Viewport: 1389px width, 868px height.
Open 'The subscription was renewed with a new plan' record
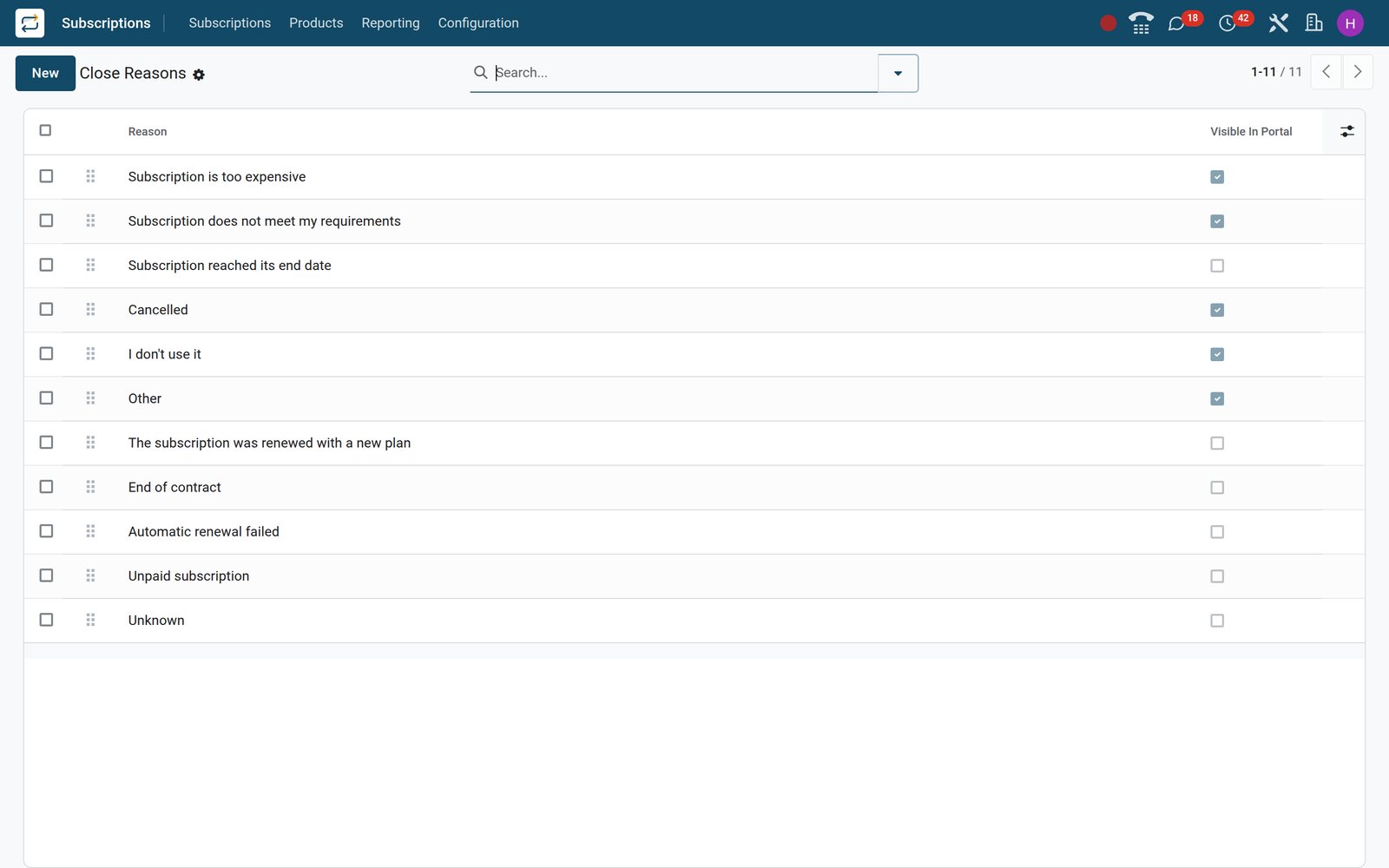[x=269, y=443]
